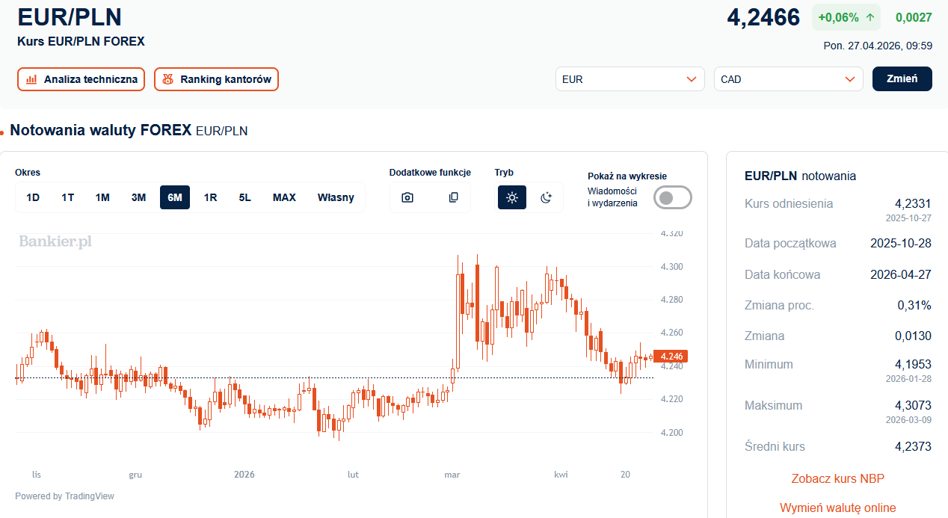This screenshot has width=948, height=518.
Task: Click the orange 4.246 price label
Action: pos(670,357)
